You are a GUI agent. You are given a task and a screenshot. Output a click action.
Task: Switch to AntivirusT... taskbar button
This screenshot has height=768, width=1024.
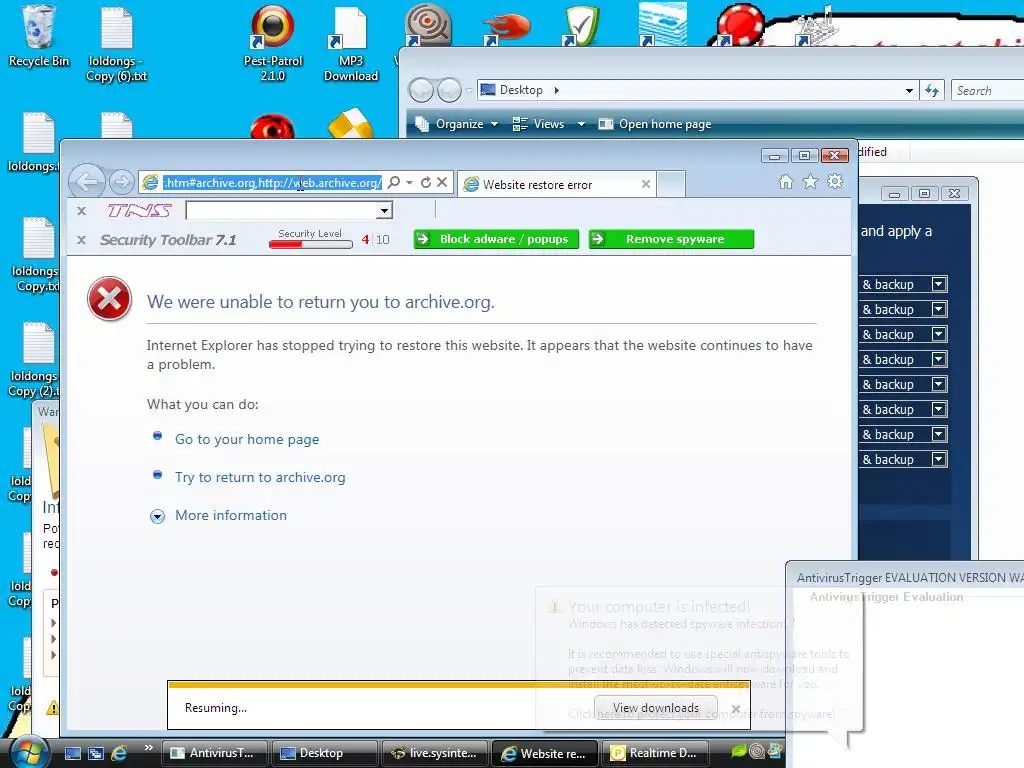(215, 753)
